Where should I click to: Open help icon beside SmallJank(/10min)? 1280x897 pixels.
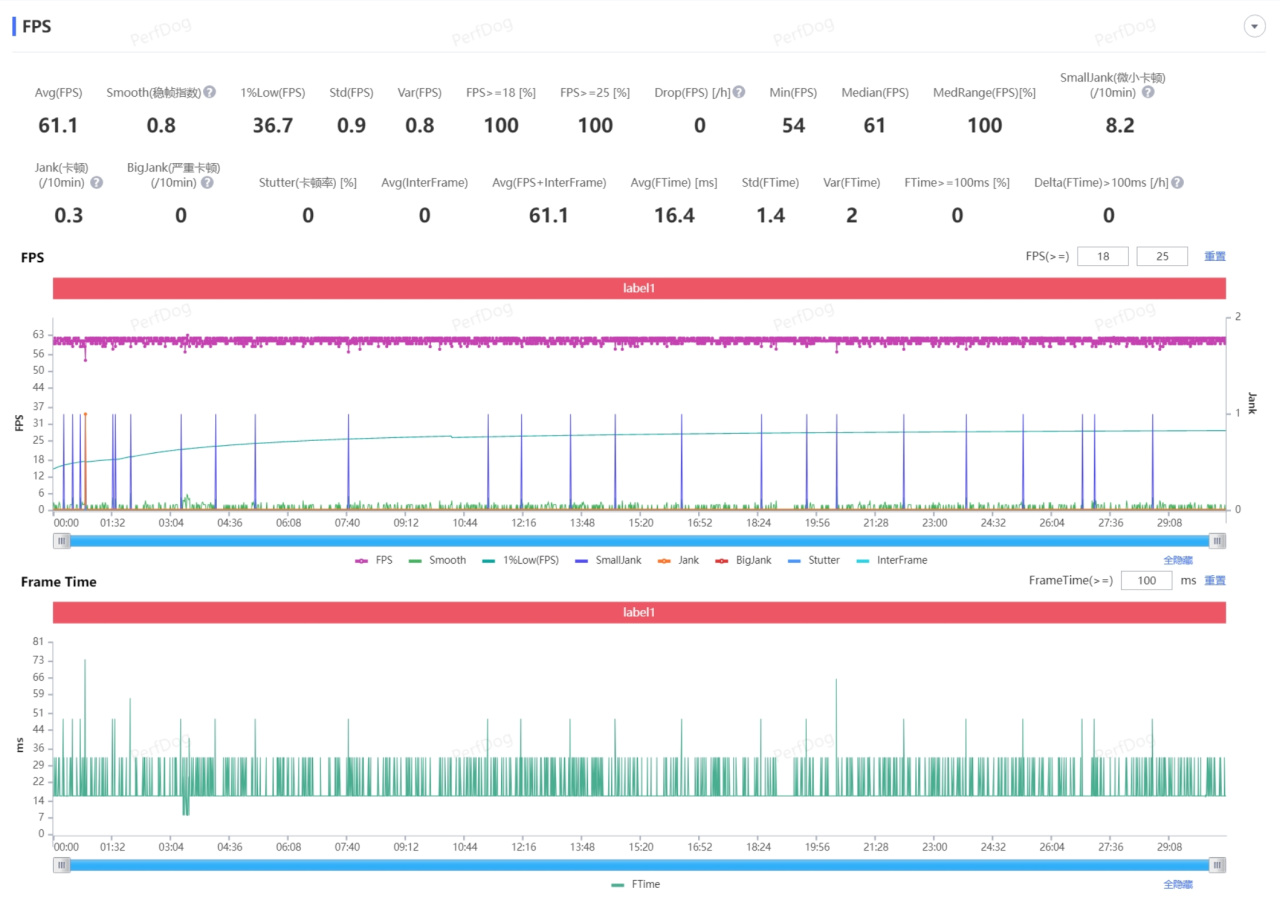point(1148,92)
